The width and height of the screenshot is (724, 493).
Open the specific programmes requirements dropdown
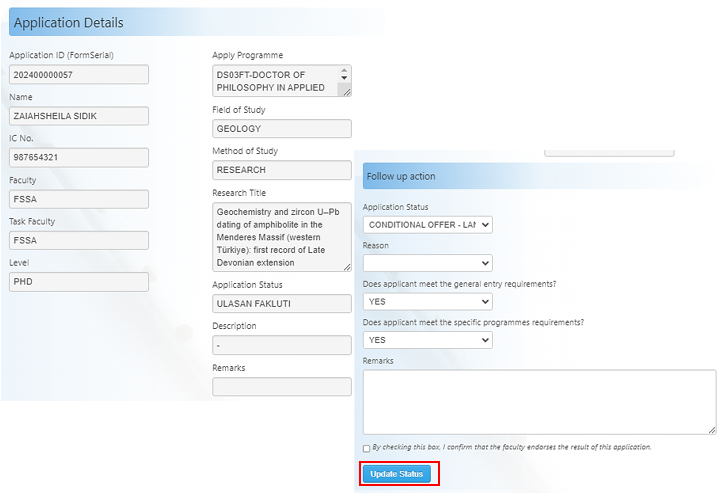click(427, 340)
